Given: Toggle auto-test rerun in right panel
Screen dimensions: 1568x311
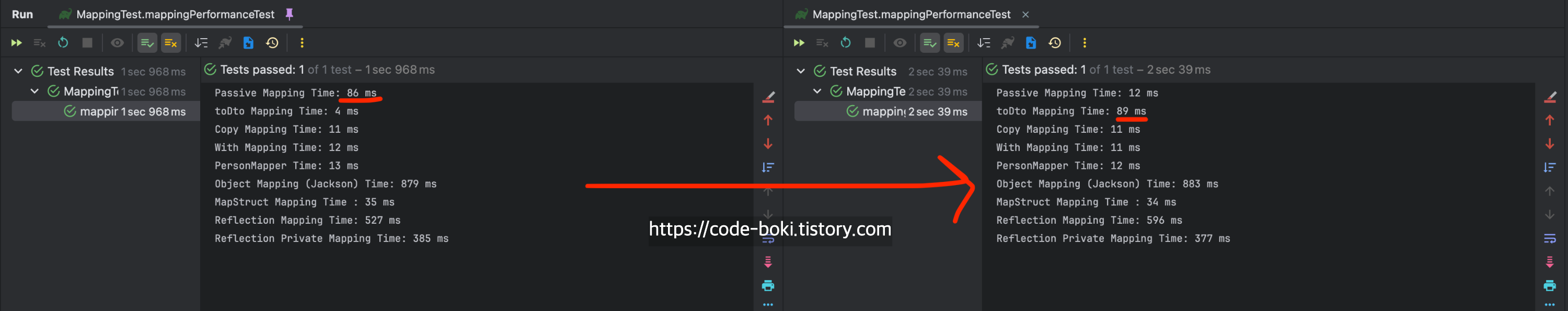Looking at the screenshot, I should pos(846,43).
